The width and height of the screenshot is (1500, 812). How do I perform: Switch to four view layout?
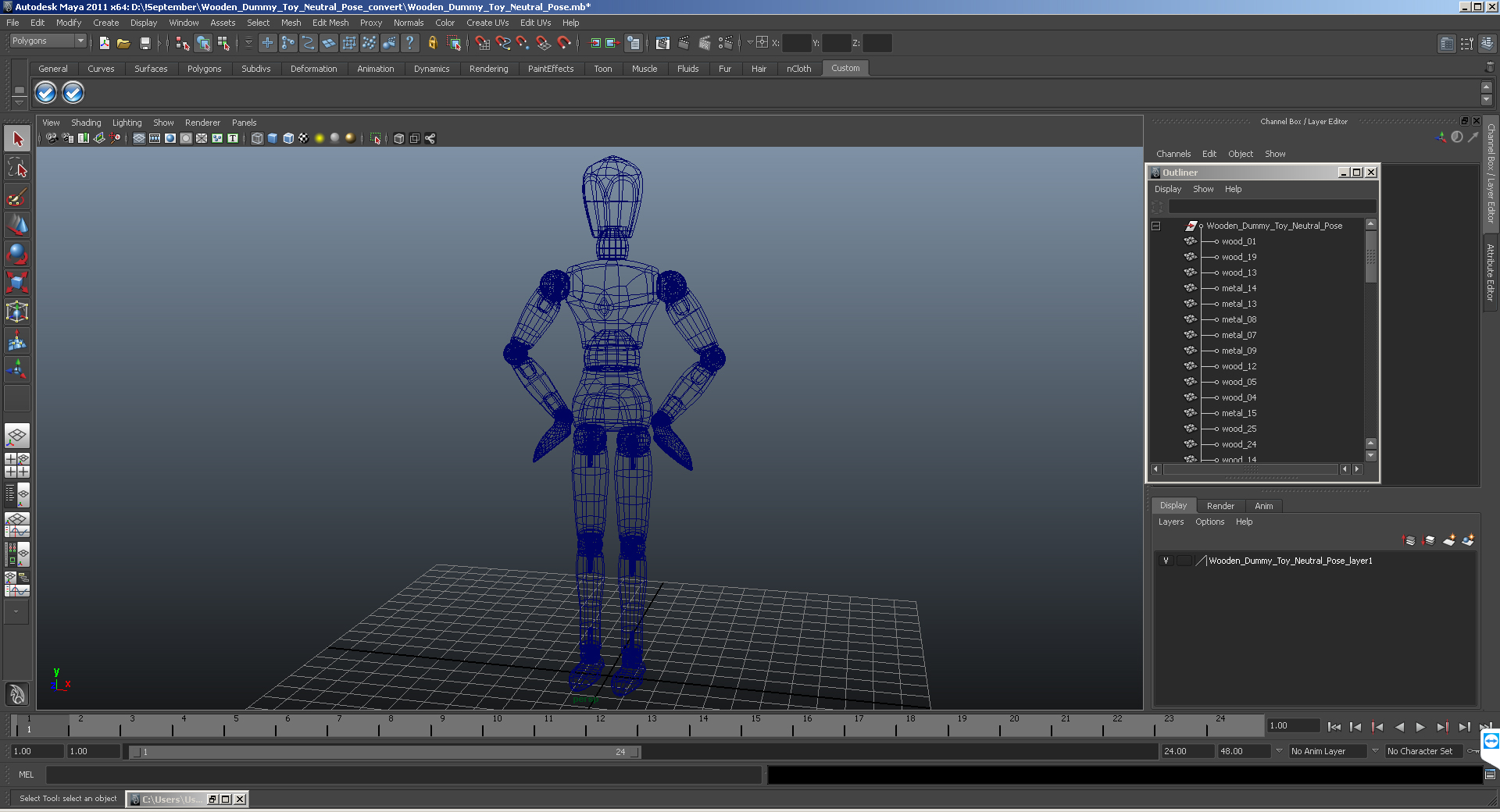[x=17, y=465]
